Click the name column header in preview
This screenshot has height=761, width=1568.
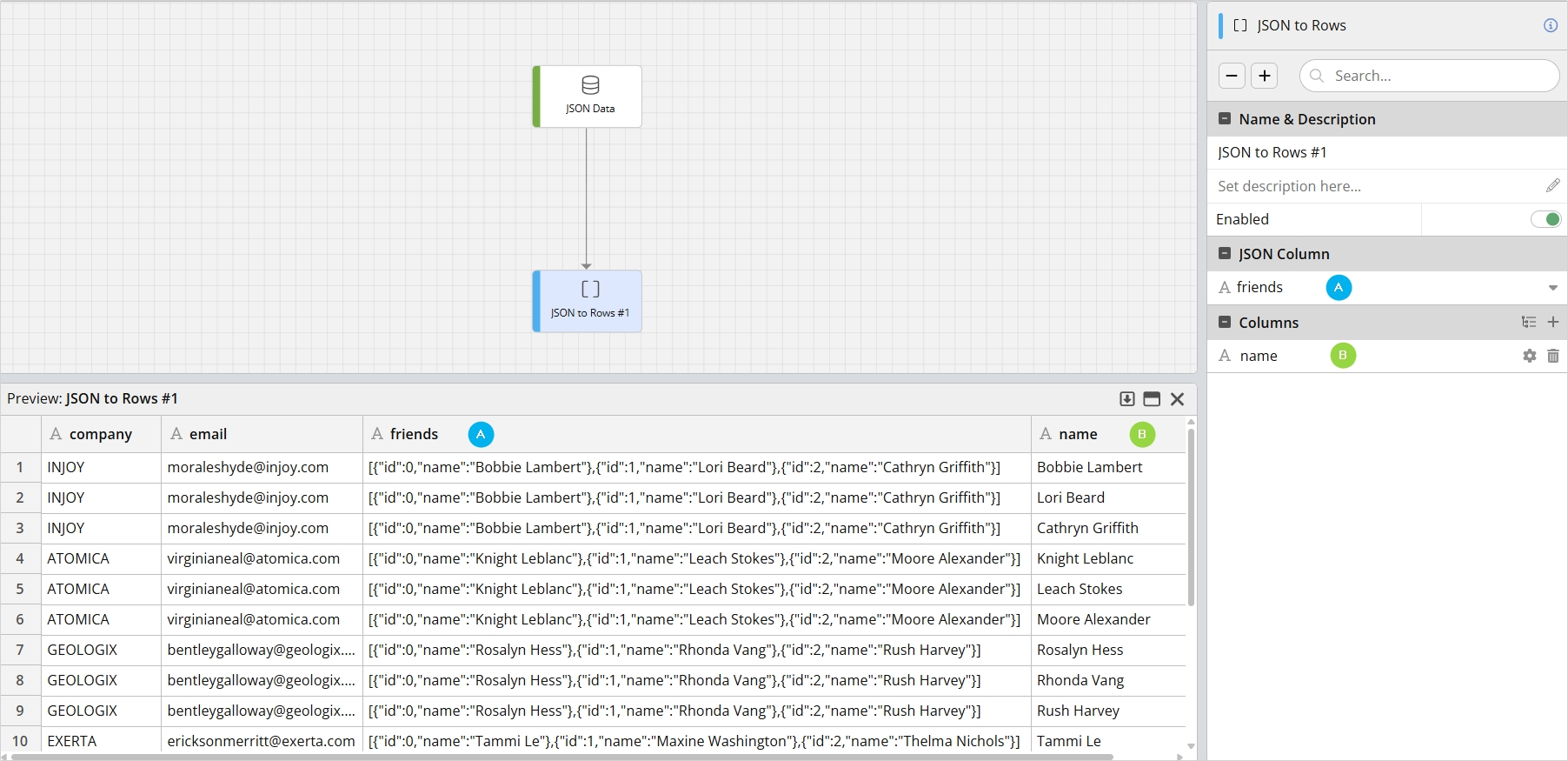tap(1108, 434)
